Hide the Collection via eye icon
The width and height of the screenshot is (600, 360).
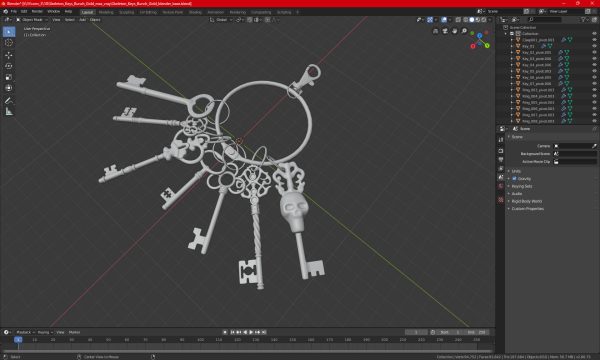pyautogui.click(x=594, y=34)
